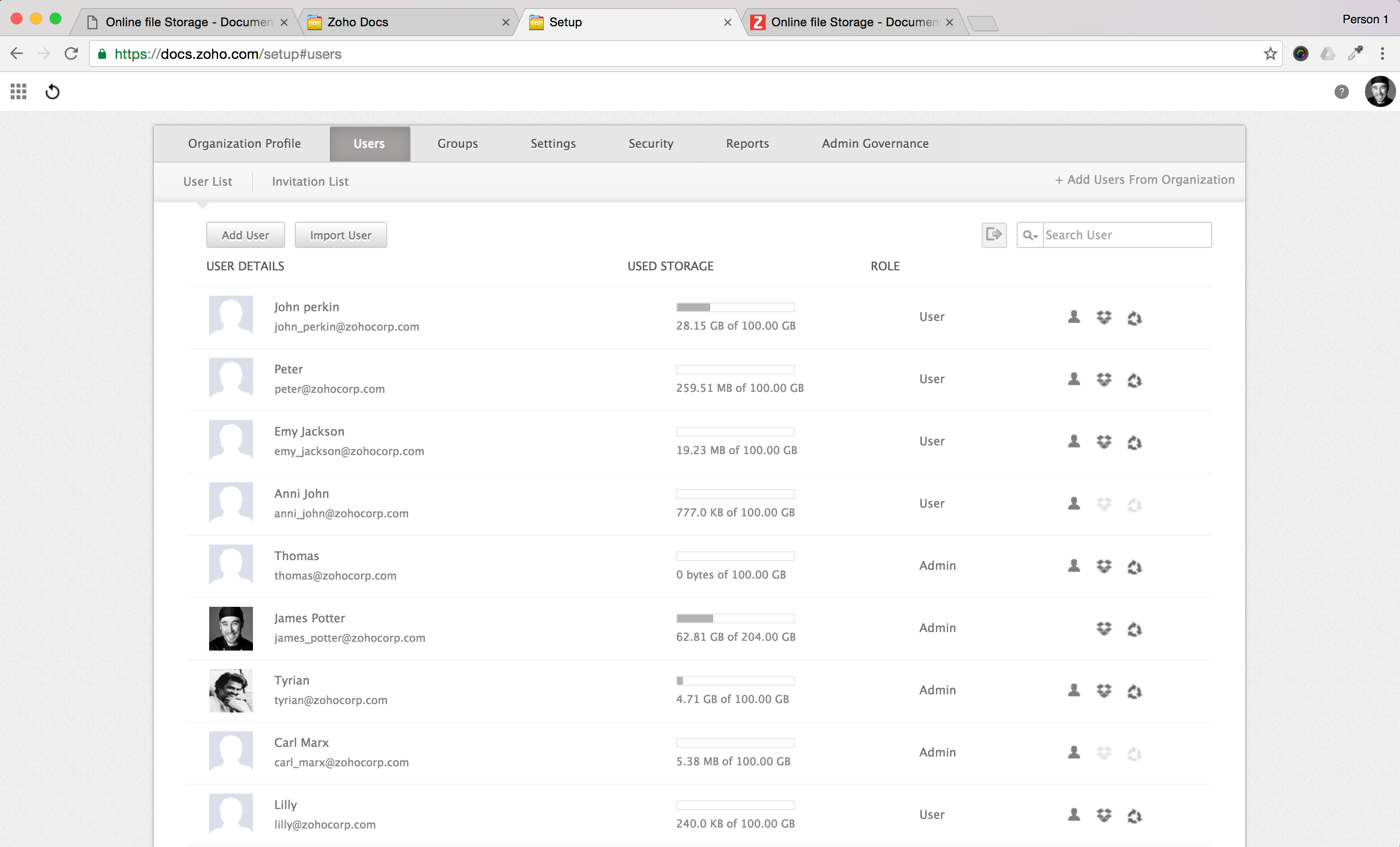Click Dropbox icon in Peter's row
Viewport: 1400px width, 847px height.
click(1103, 379)
